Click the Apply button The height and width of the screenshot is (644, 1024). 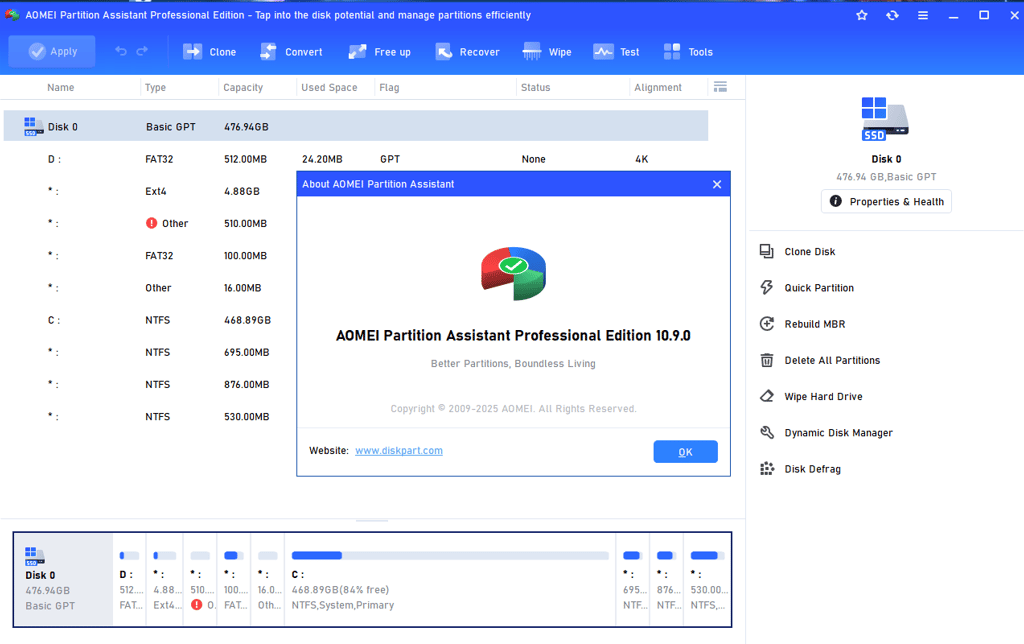click(52, 52)
